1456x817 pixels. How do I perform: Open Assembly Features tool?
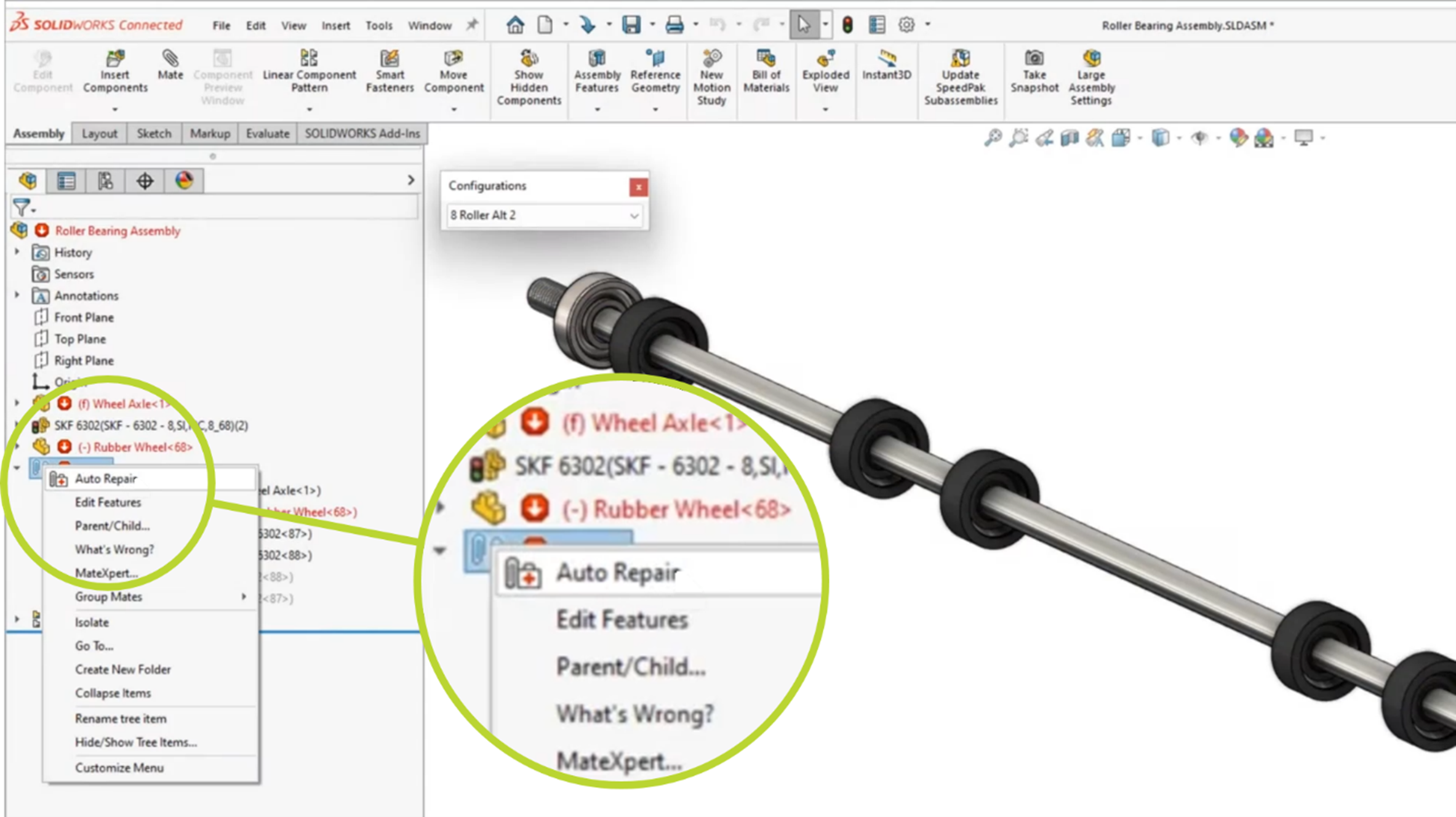point(597,71)
